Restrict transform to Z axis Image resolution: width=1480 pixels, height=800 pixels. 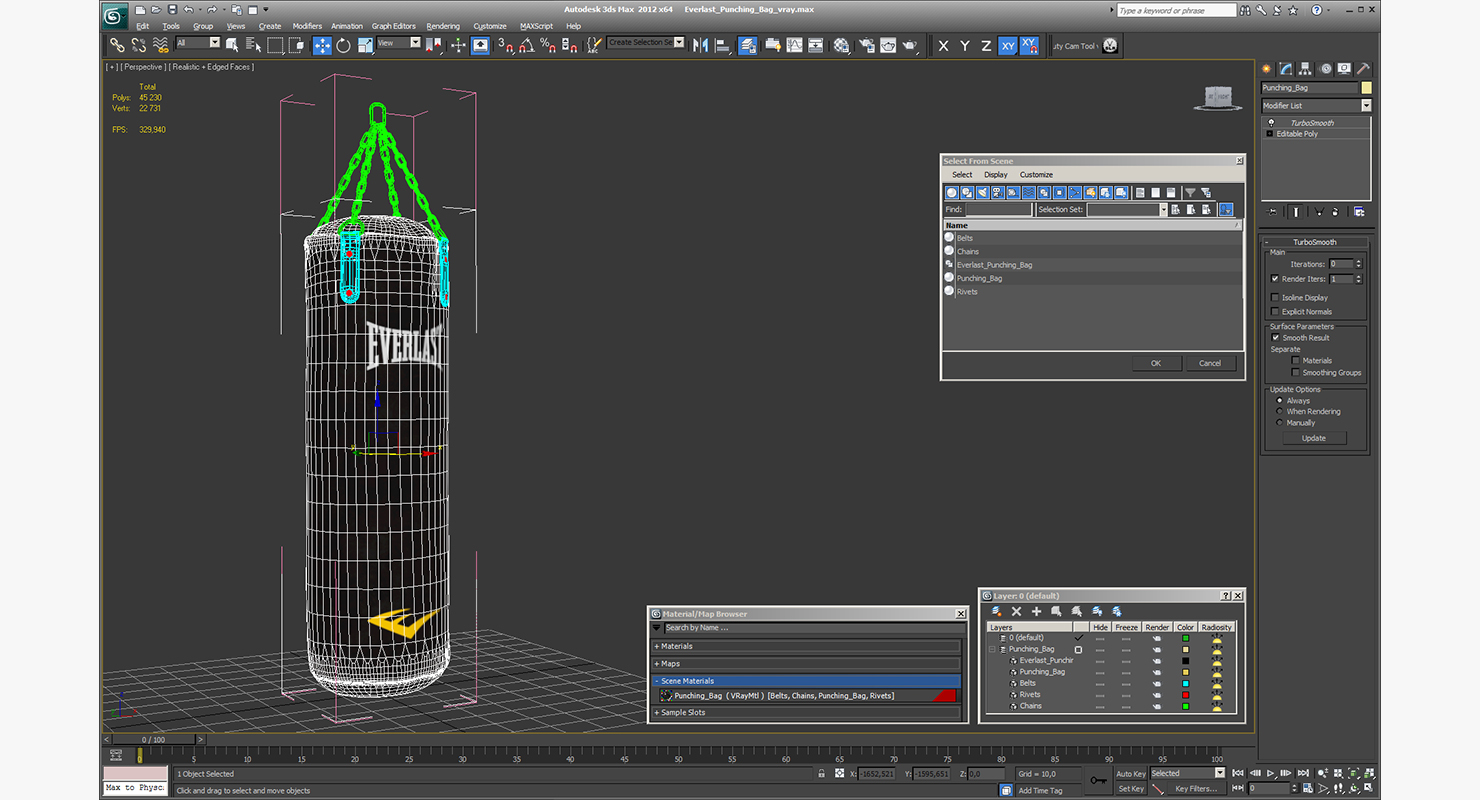(x=986, y=46)
